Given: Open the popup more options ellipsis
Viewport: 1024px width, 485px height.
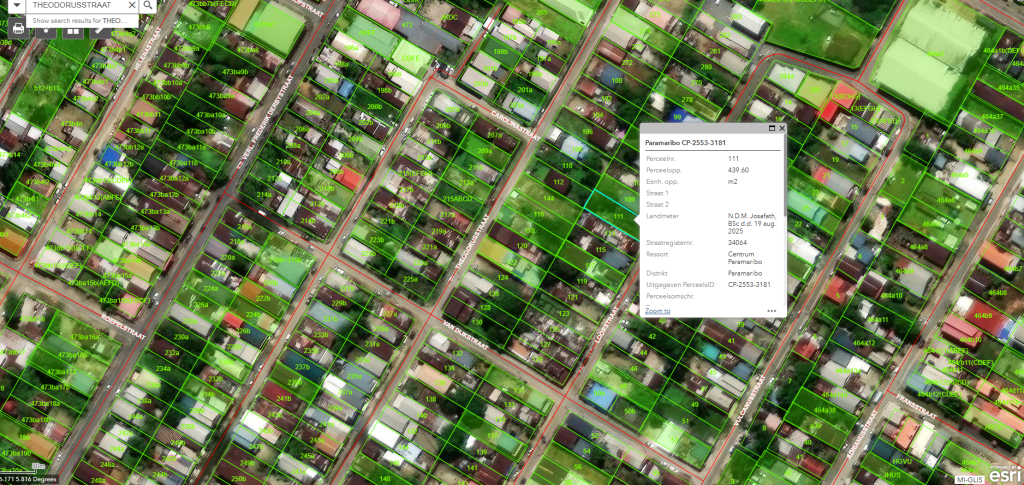Looking at the screenshot, I should tap(771, 311).
